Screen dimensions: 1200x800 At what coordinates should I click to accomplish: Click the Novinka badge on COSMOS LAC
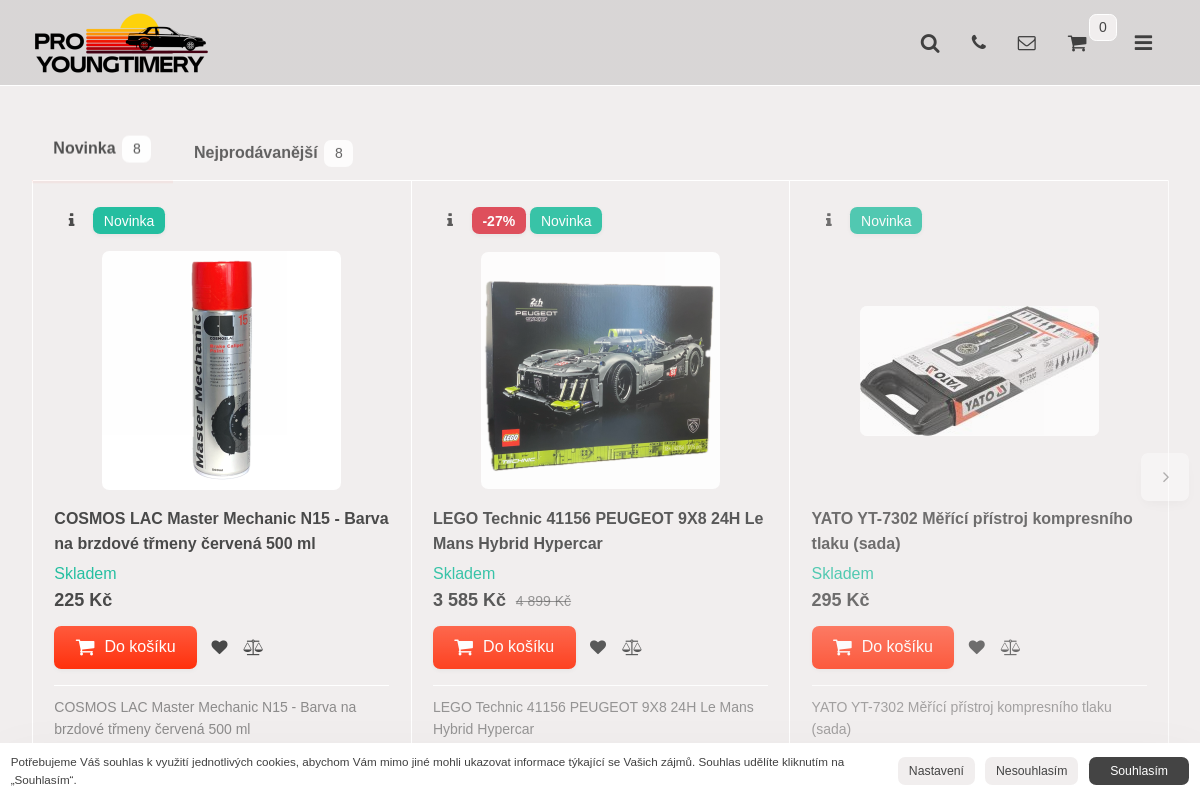[x=129, y=221]
